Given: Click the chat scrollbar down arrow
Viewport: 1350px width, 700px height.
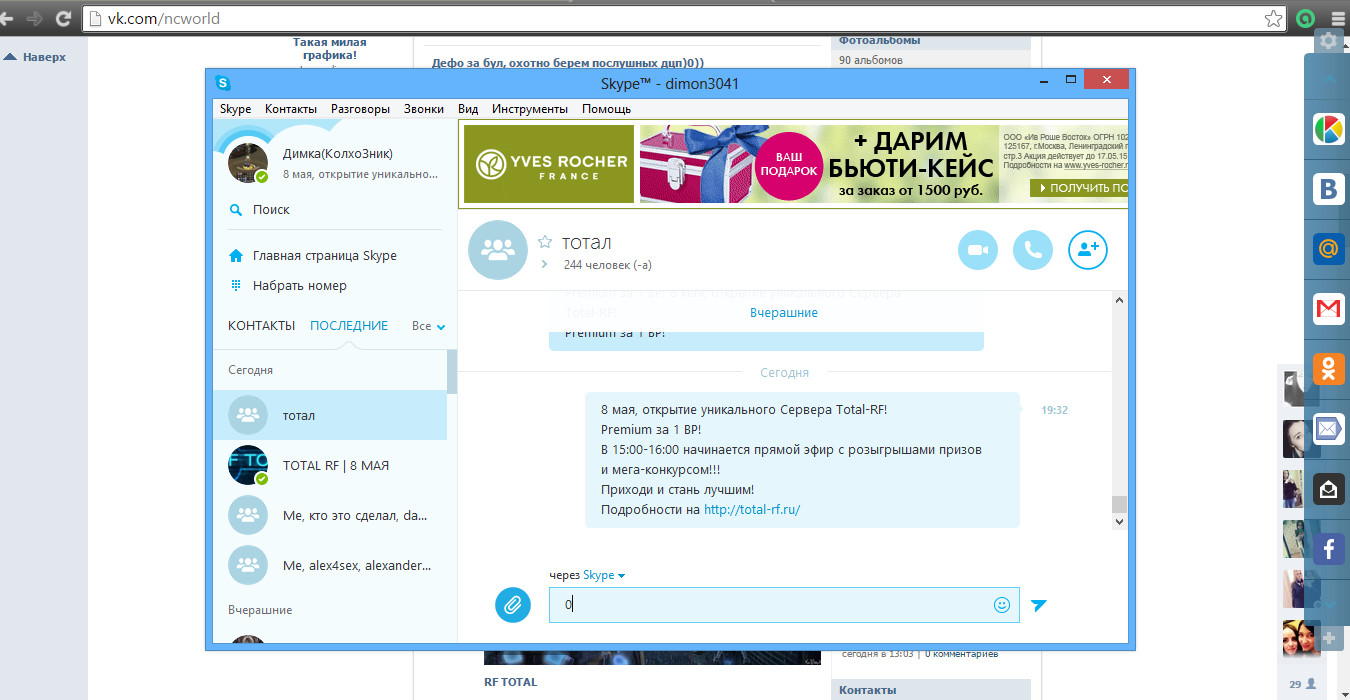Looking at the screenshot, I should point(1119,521).
